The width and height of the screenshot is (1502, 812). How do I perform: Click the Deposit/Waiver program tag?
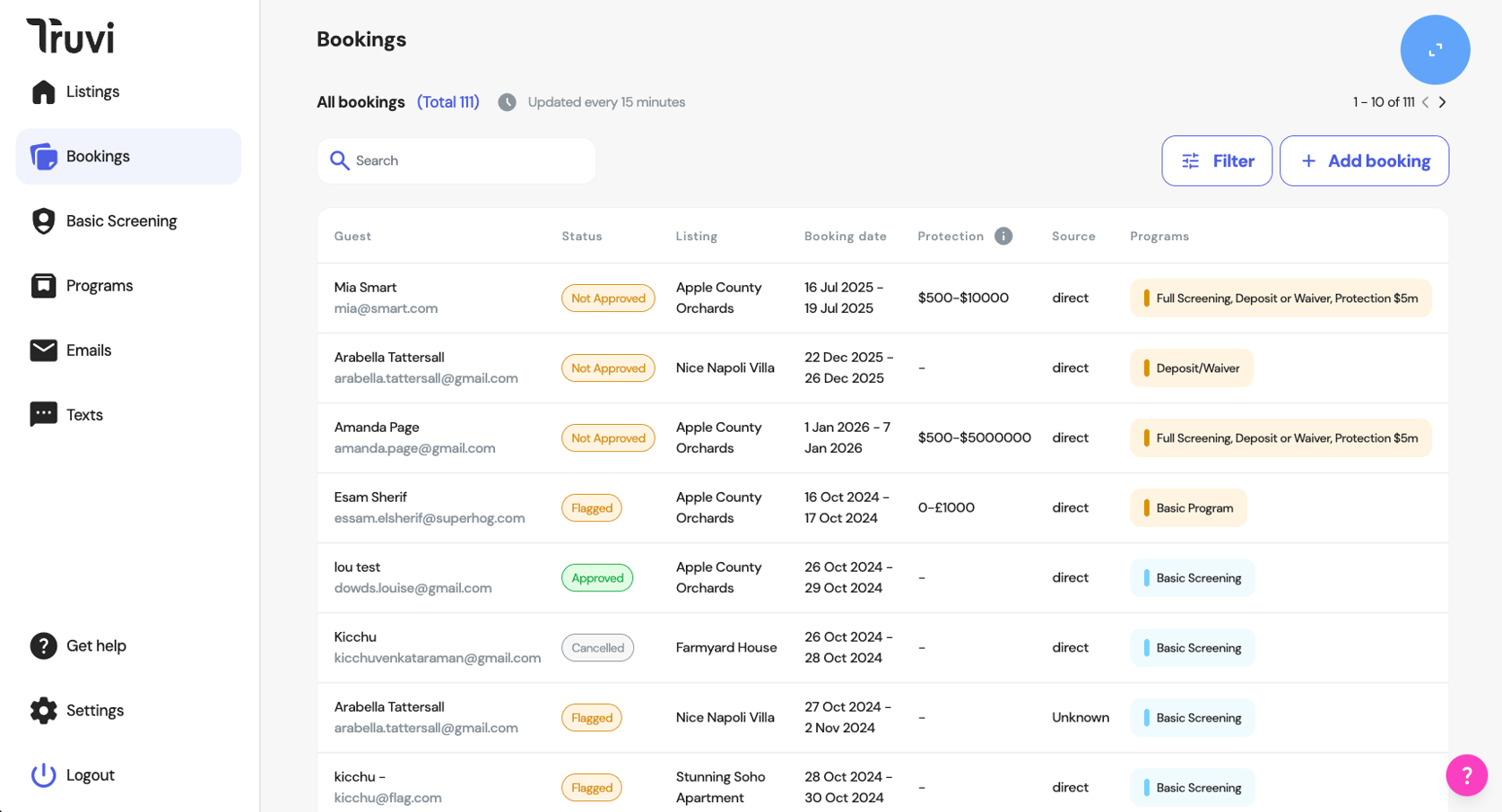pyautogui.click(x=1191, y=368)
